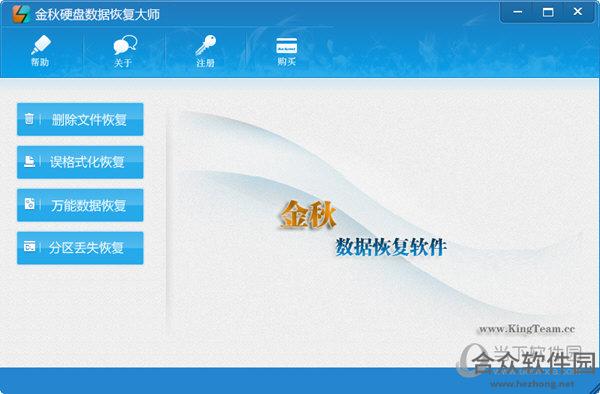Start 删除文件恢复 deleted file recovery

80,119
